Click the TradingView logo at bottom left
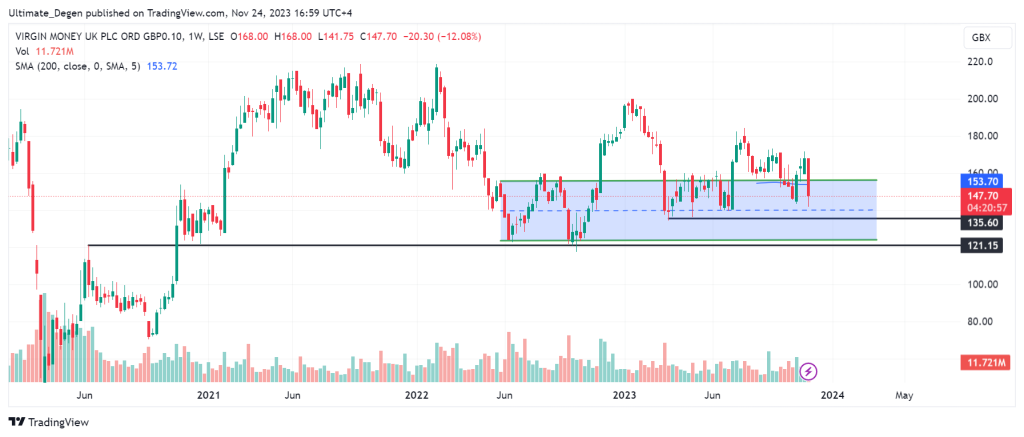 pos(49,422)
